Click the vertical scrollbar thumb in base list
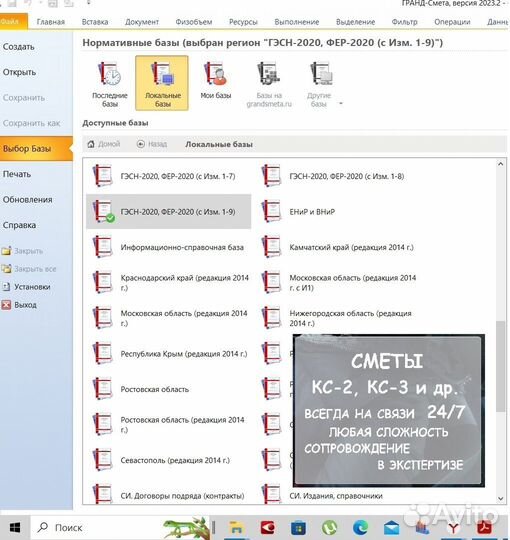Viewport: 510px width, 540px height. [x=501, y=366]
